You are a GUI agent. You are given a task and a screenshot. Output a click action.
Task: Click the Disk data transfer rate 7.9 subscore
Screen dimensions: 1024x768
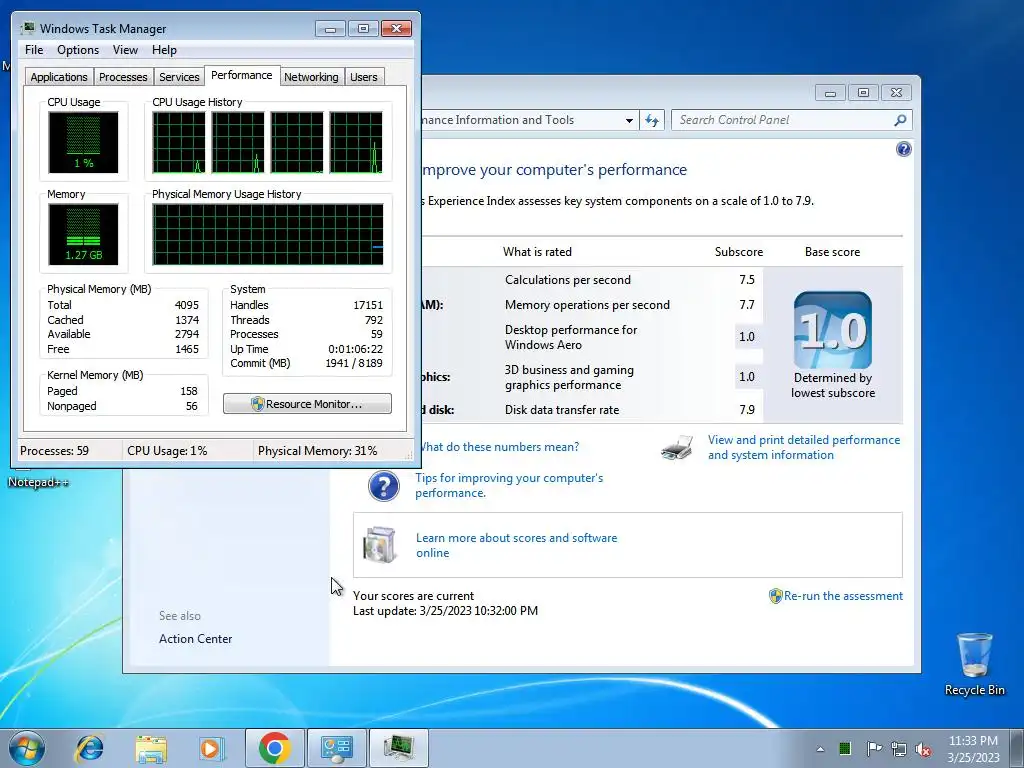click(747, 409)
